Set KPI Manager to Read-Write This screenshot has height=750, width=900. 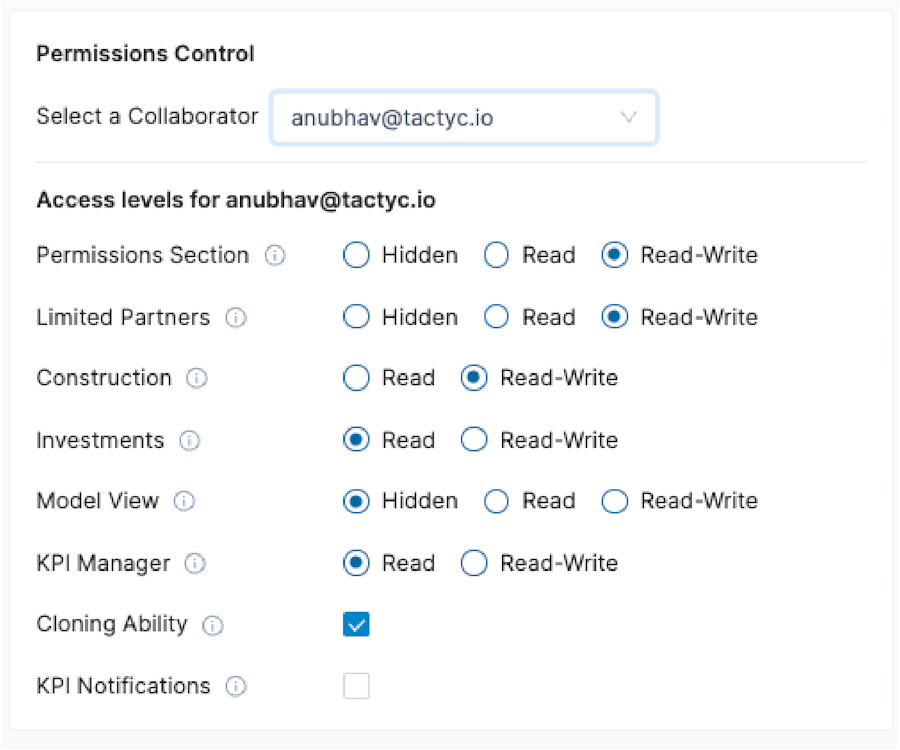tap(474, 563)
